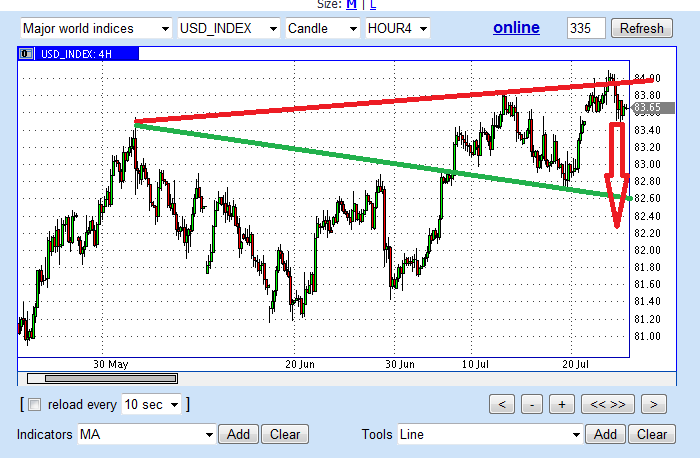The height and width of the screenshot is (463, 700).
Task: Click the + zoom in button
Action: click(562, 405)
